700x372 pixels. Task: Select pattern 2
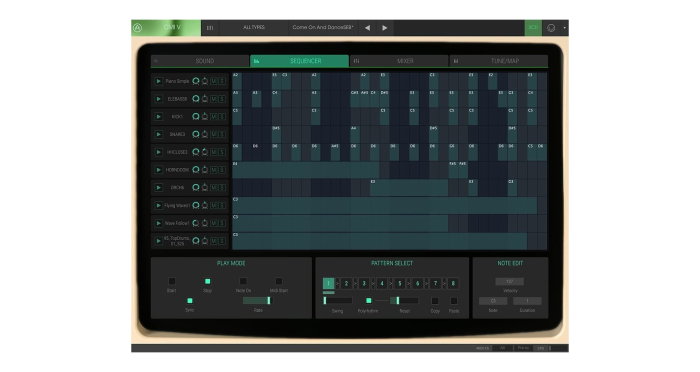tap(346, 283)
